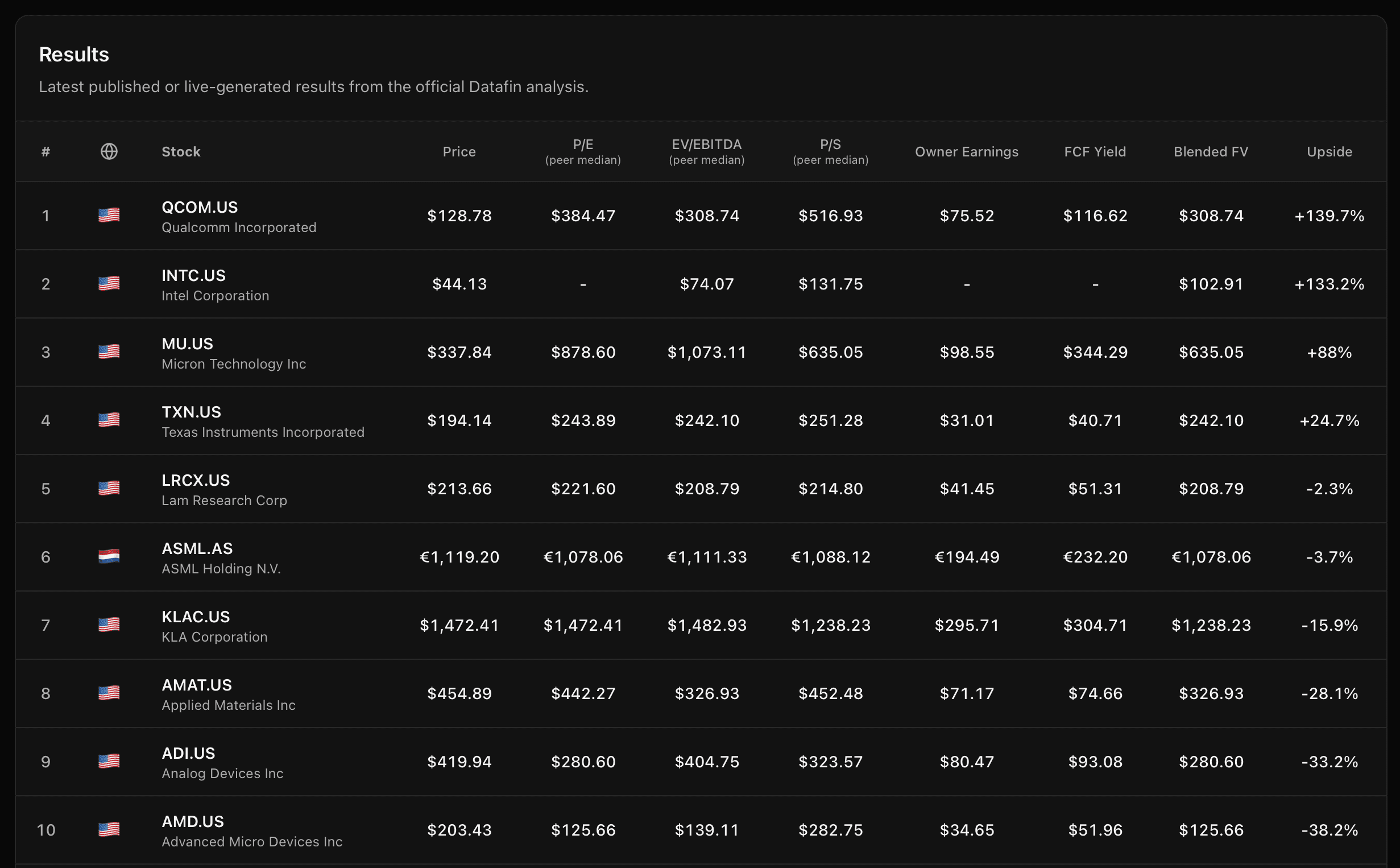Click KLA's -15.9% upside value
This screenshot has width=1400, height=868.
tap(1329, 625)
